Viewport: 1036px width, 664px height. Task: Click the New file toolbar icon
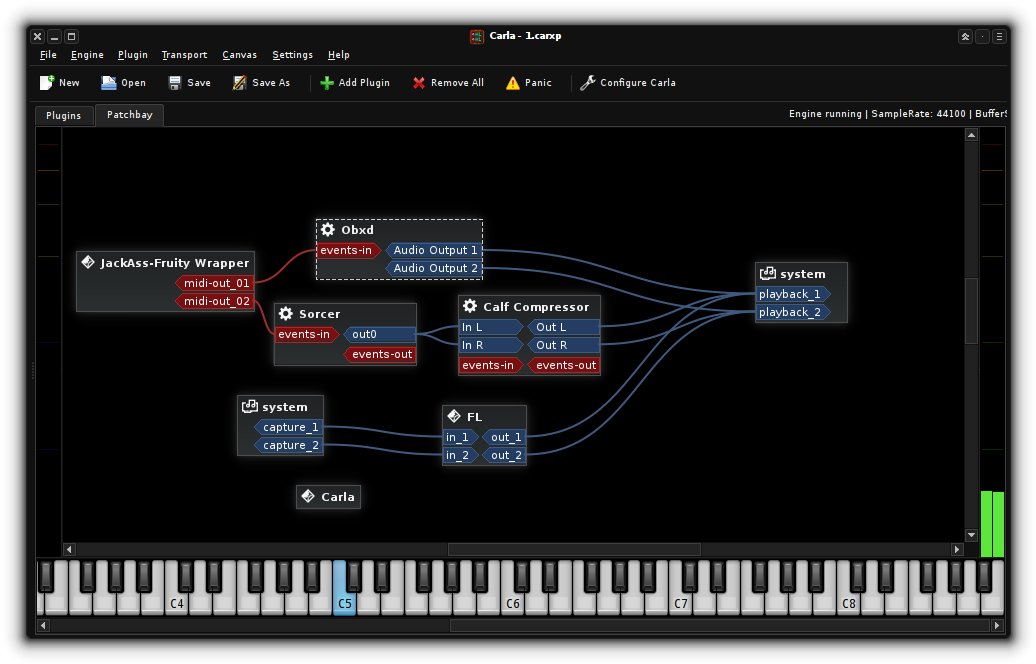tap(47, 83)
